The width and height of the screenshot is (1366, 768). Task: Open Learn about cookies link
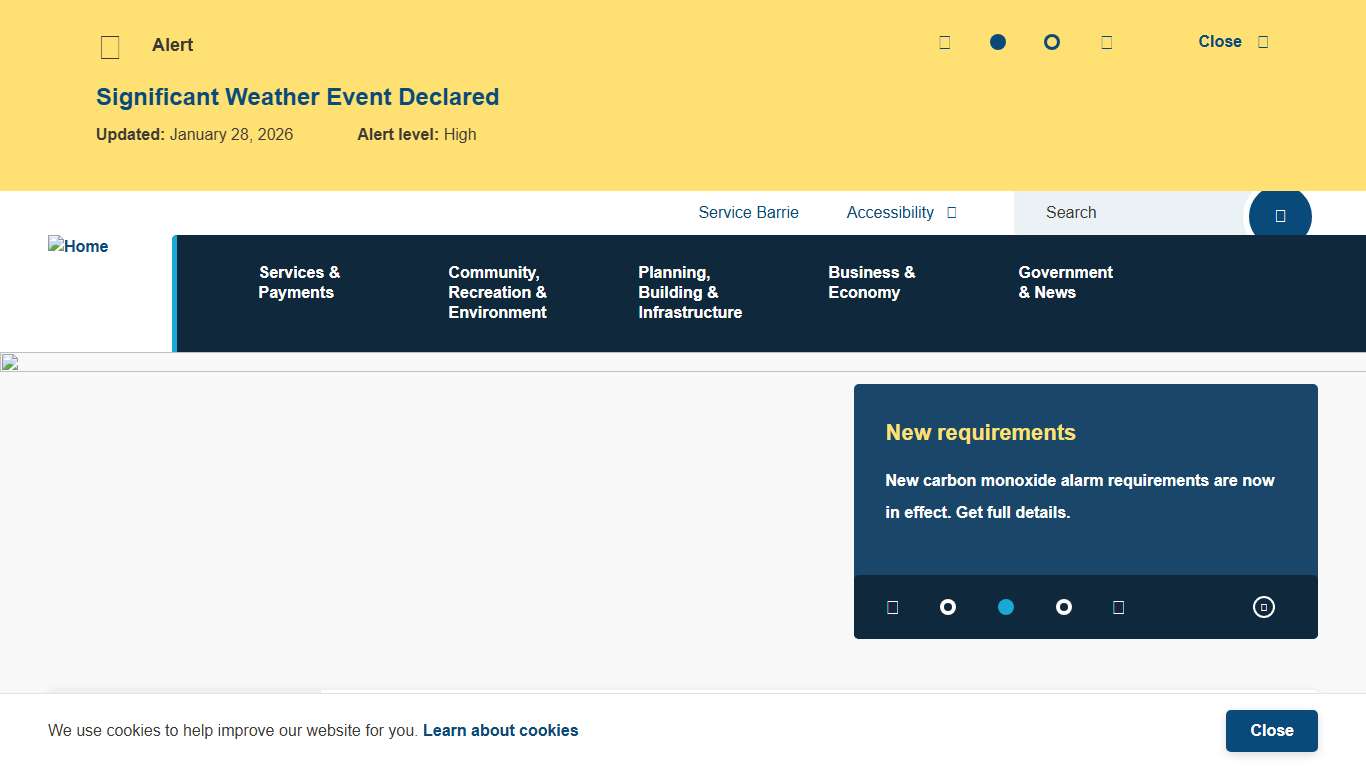(500, 730)
